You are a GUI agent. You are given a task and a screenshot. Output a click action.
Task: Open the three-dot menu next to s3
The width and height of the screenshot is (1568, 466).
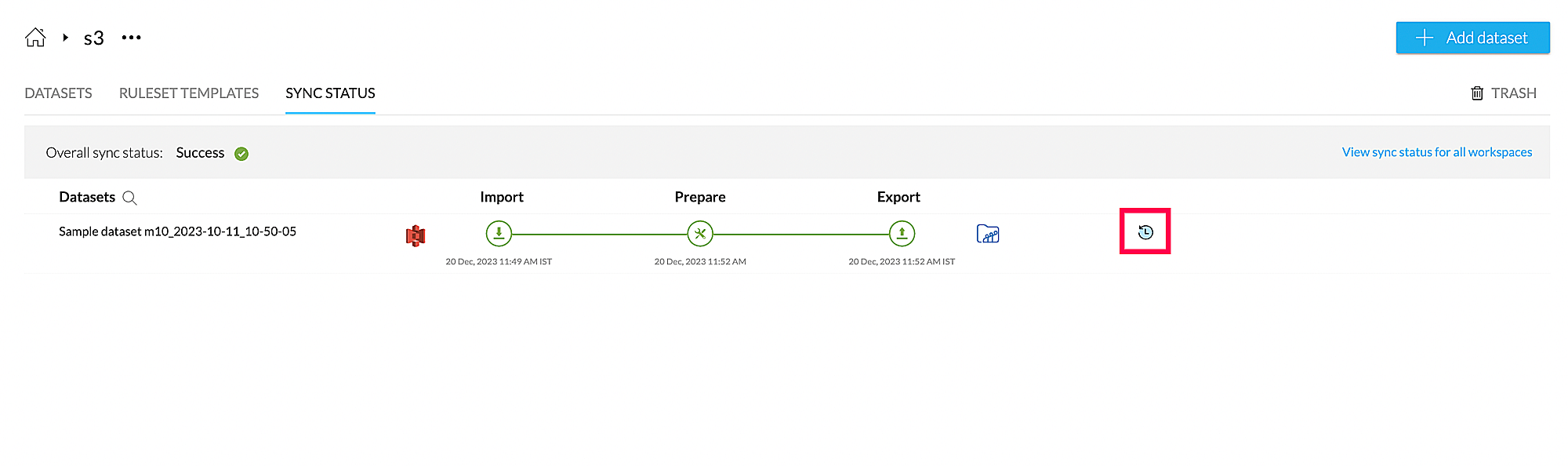131,37
